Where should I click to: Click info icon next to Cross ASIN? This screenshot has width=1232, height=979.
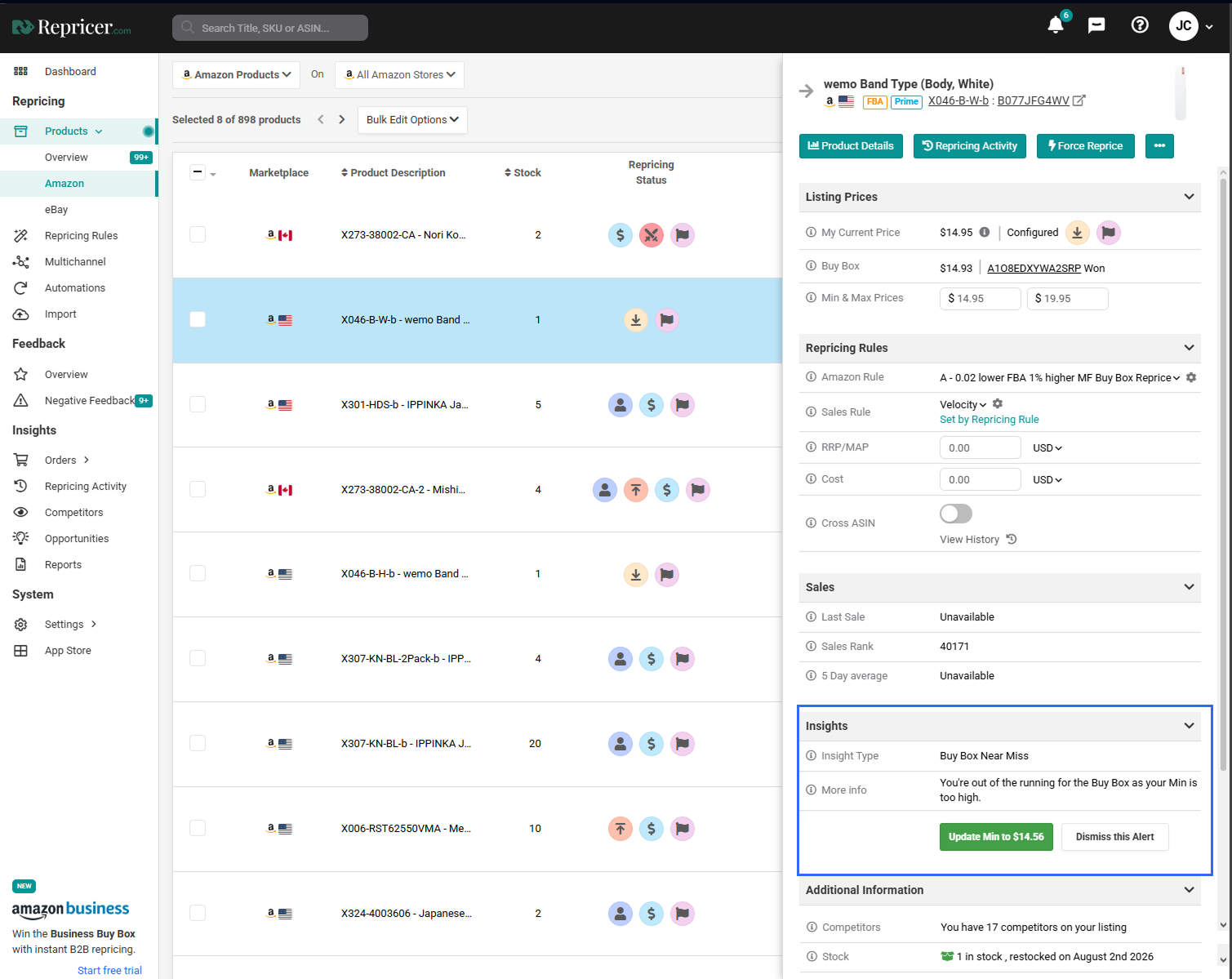coord(811,523)
